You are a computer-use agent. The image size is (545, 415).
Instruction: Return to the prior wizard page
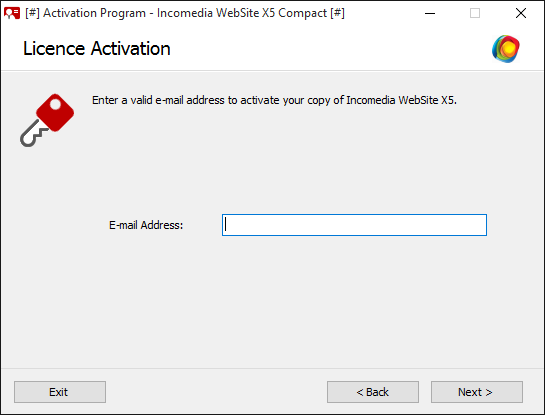(373, 392)
